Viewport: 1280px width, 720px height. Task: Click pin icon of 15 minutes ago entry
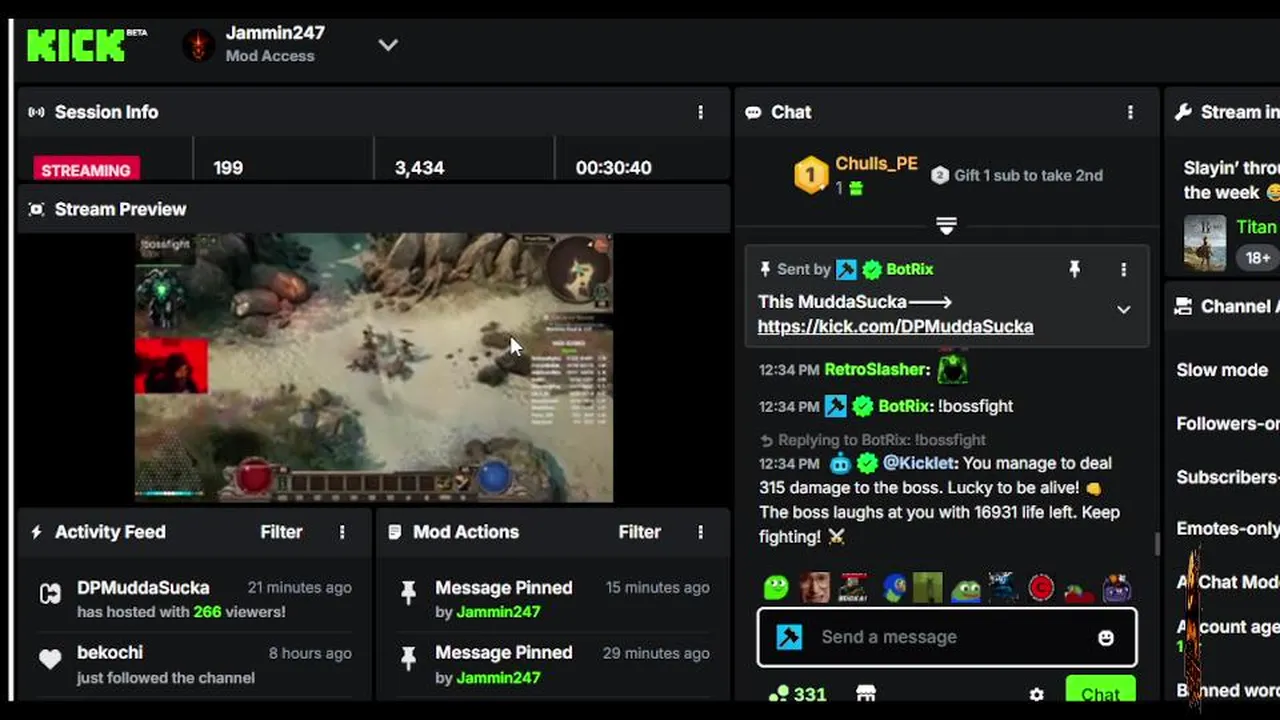point(408,593)
